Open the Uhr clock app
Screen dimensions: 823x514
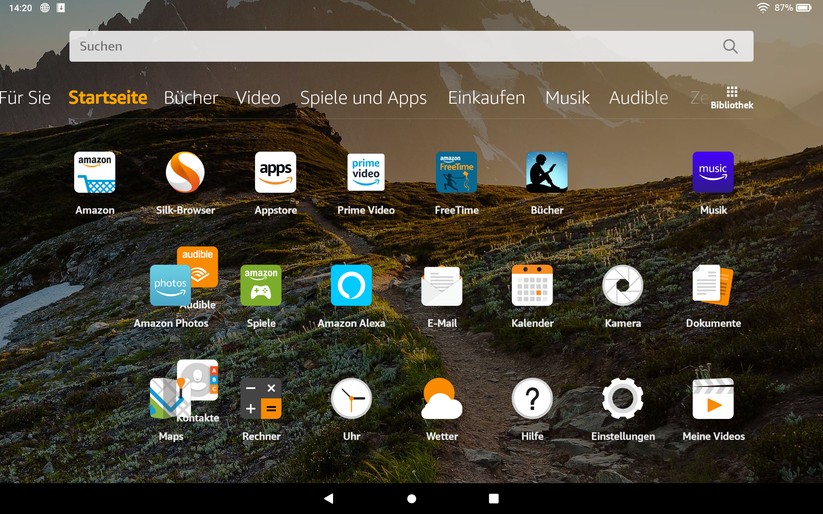coord(351,399)
